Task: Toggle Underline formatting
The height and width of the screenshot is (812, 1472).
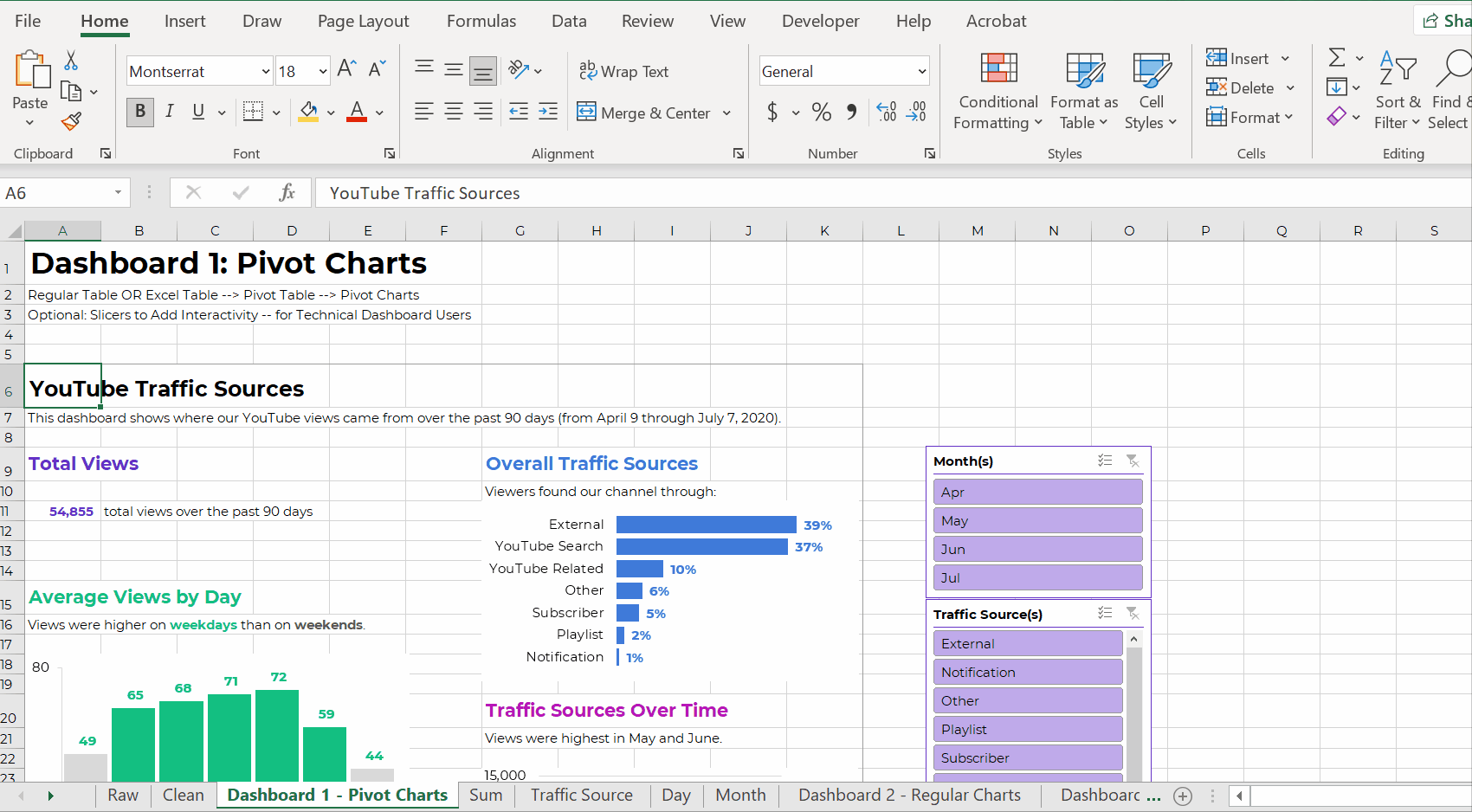Action: coord(198,112)
